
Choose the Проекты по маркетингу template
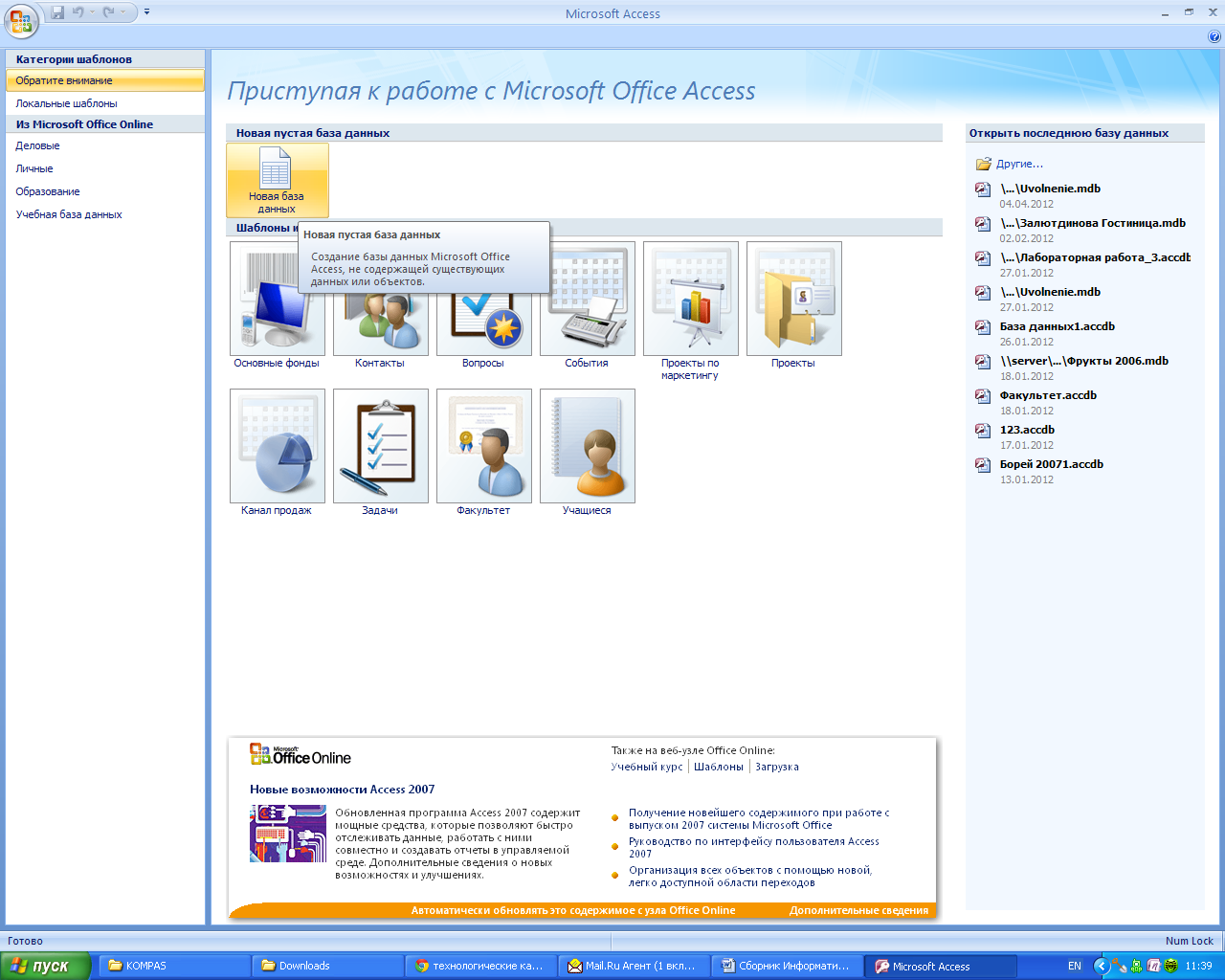[x=690, y=312]
